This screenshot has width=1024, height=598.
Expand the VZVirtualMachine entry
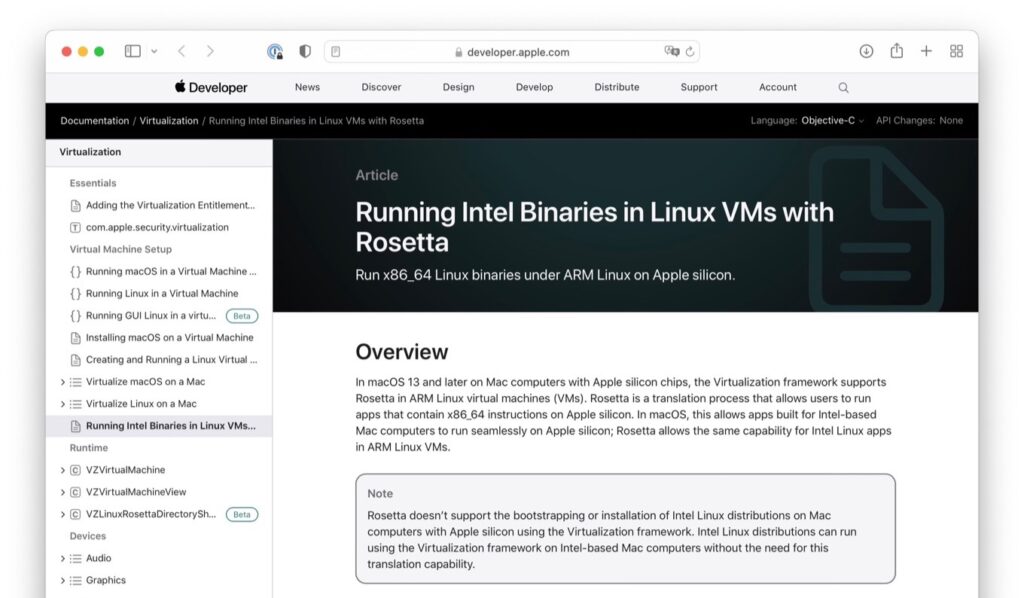tap(62, 470)
